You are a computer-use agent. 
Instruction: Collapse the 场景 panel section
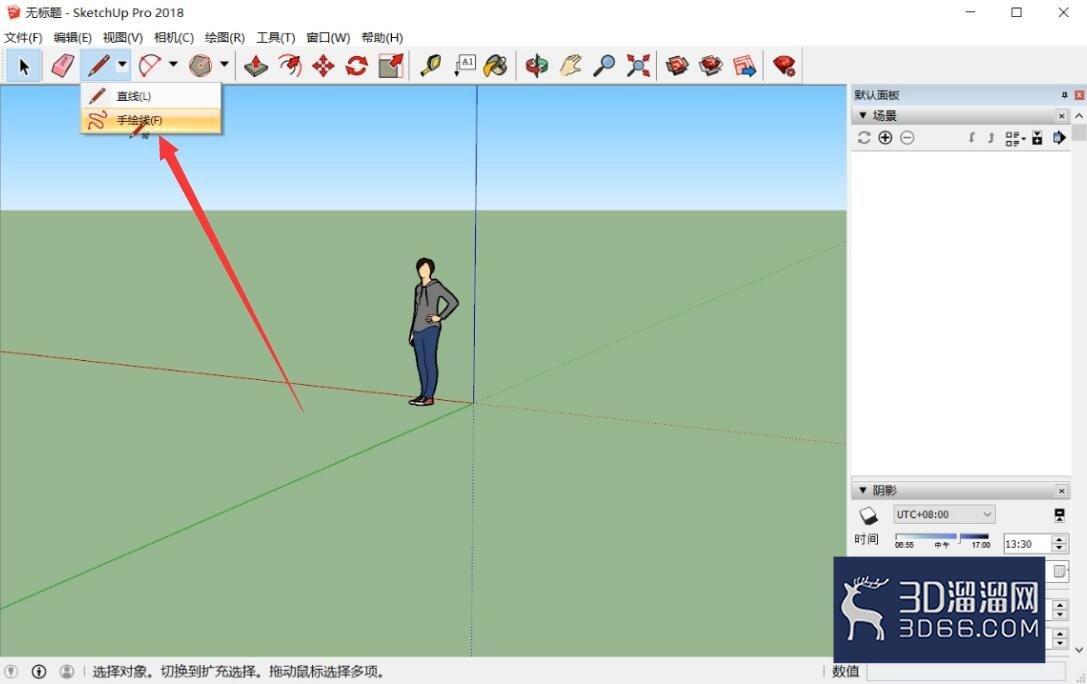coord(863,115)
